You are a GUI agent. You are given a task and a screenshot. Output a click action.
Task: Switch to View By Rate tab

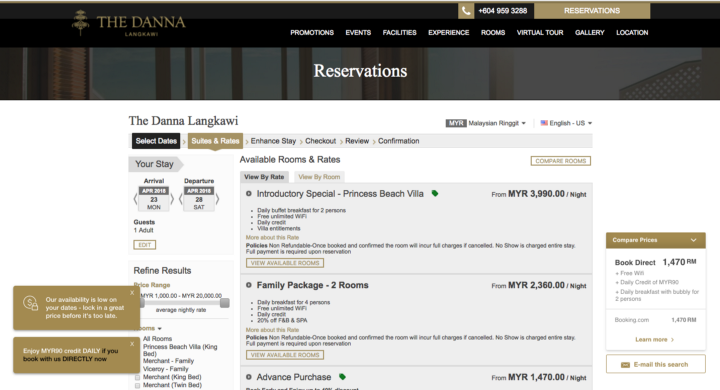264,177
